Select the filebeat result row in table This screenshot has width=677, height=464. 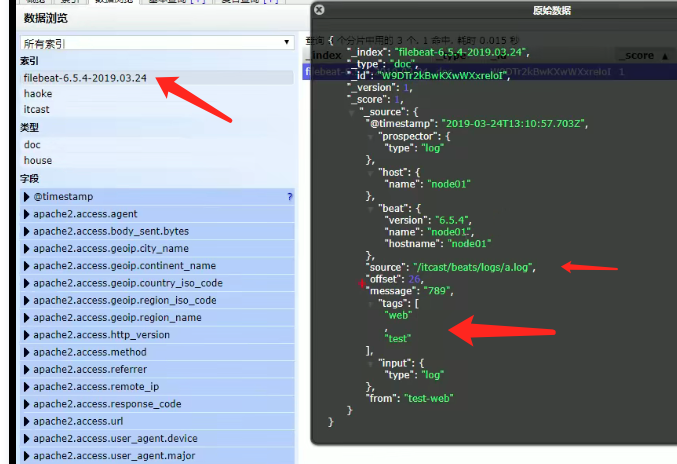coord(490,72)
